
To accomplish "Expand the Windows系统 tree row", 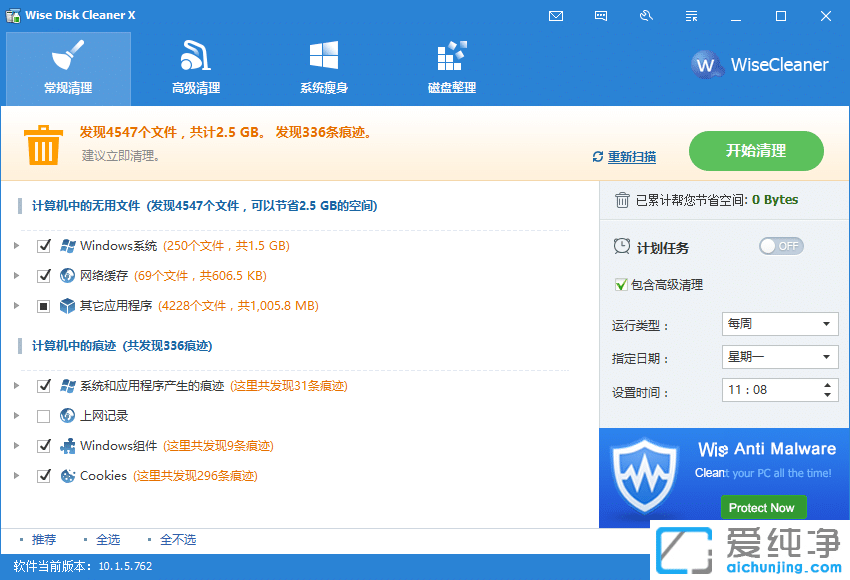I will tap(17, 246).
